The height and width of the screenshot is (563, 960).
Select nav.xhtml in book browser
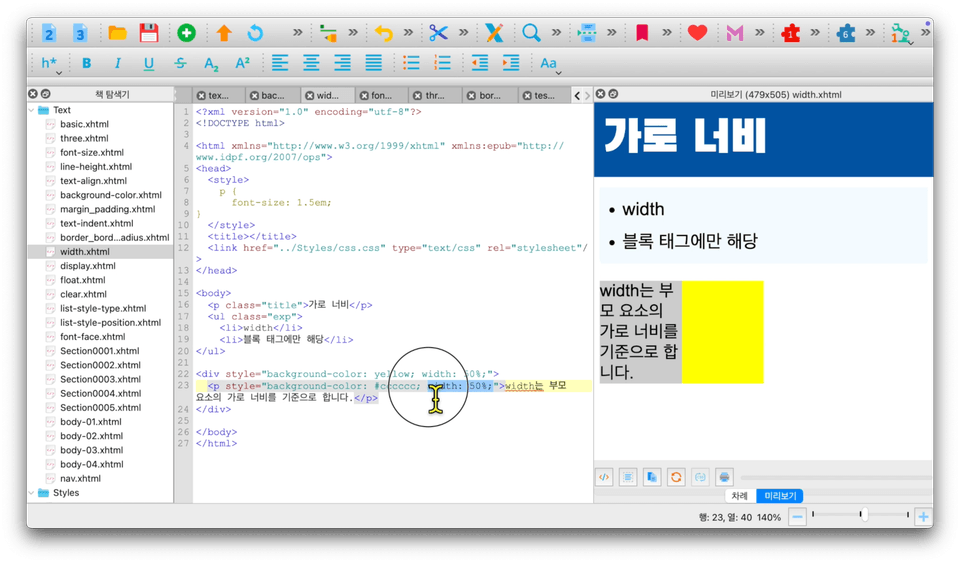click(x=80, y=479)
